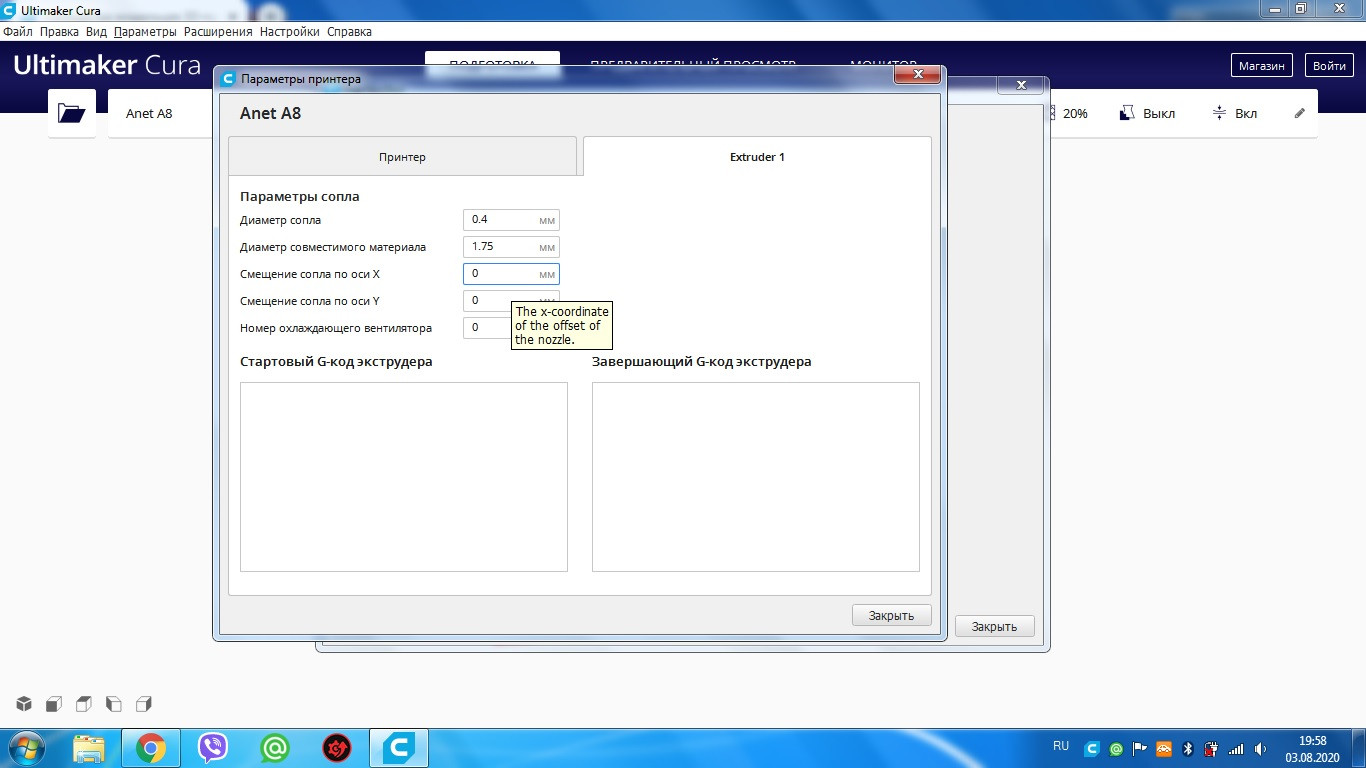Select the right view cube icon
This screenshot has height=768, width=1366.
coord(144,704)
